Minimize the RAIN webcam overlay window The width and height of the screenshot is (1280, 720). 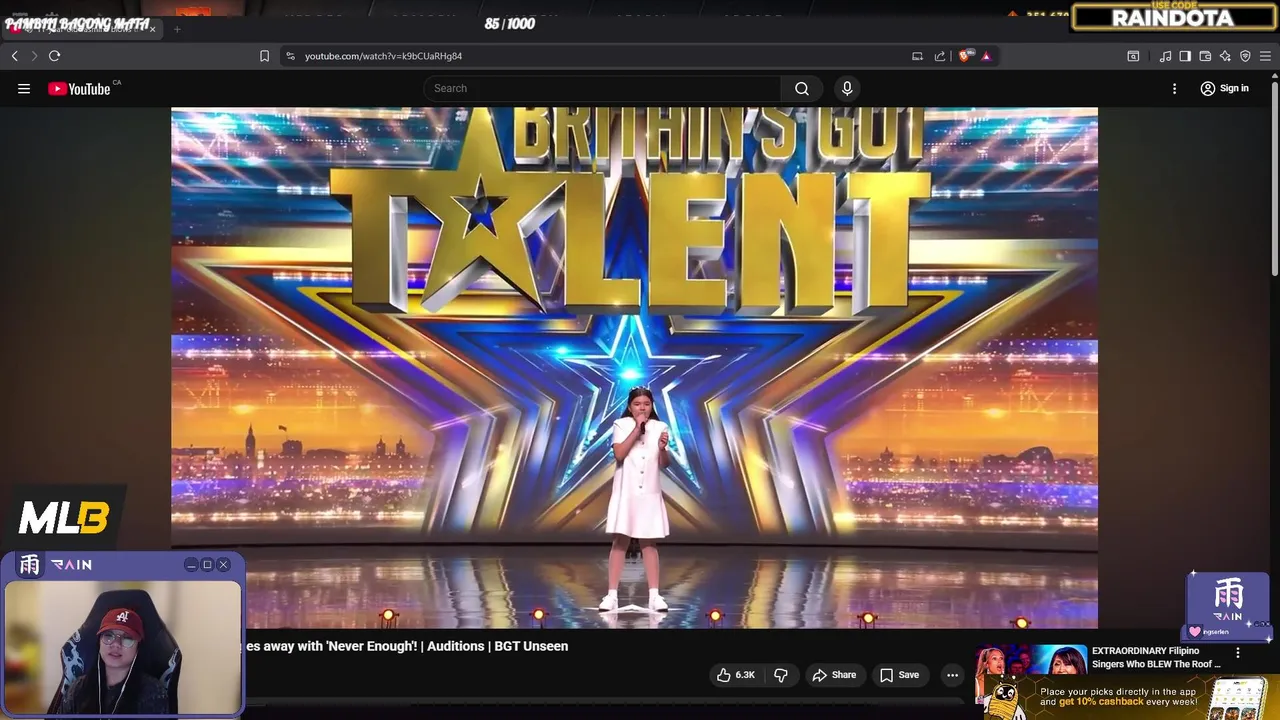point(190,565)
